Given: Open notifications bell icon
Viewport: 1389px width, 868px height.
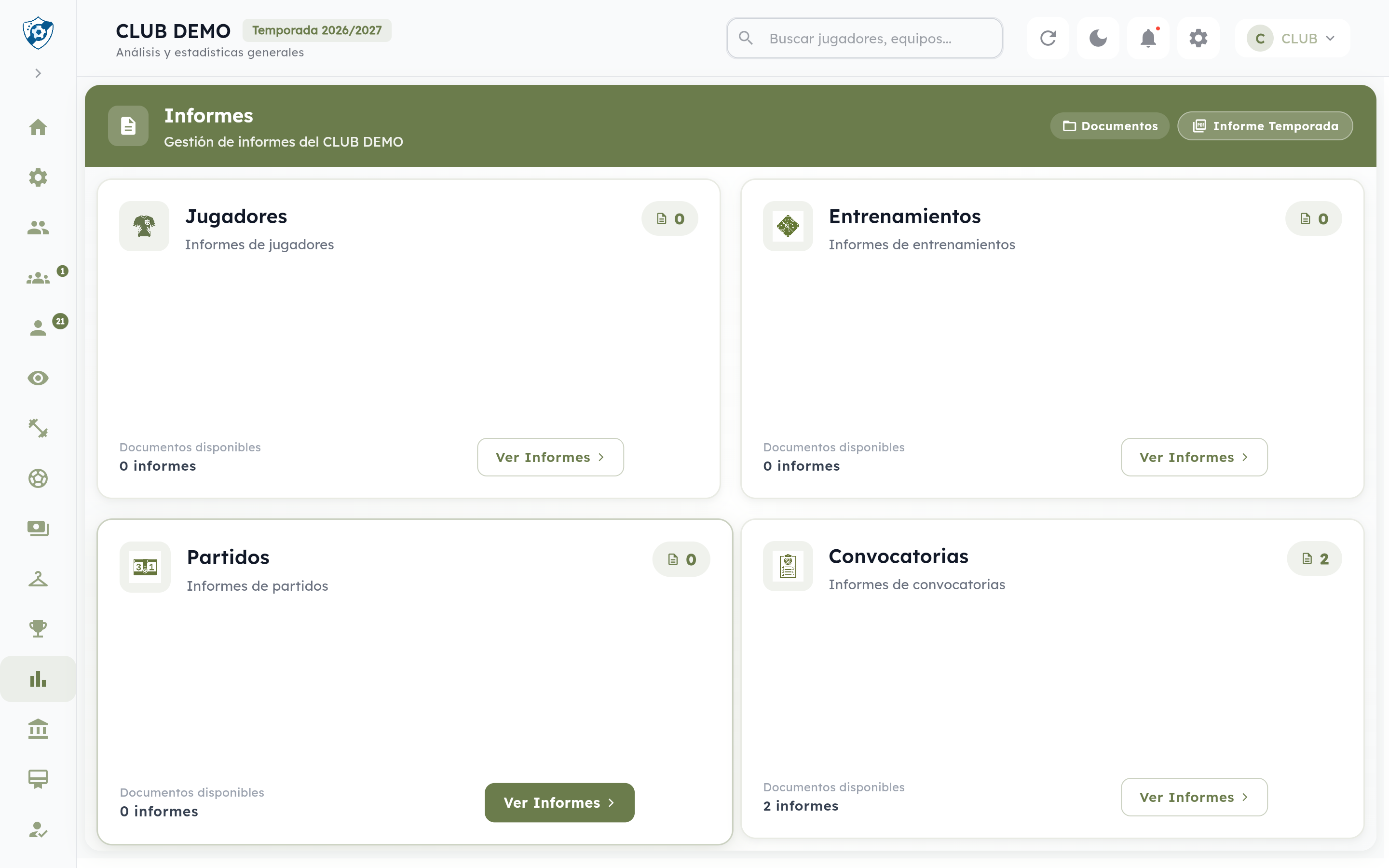Looking at the screenshot, I should (x=1148, y=39).
